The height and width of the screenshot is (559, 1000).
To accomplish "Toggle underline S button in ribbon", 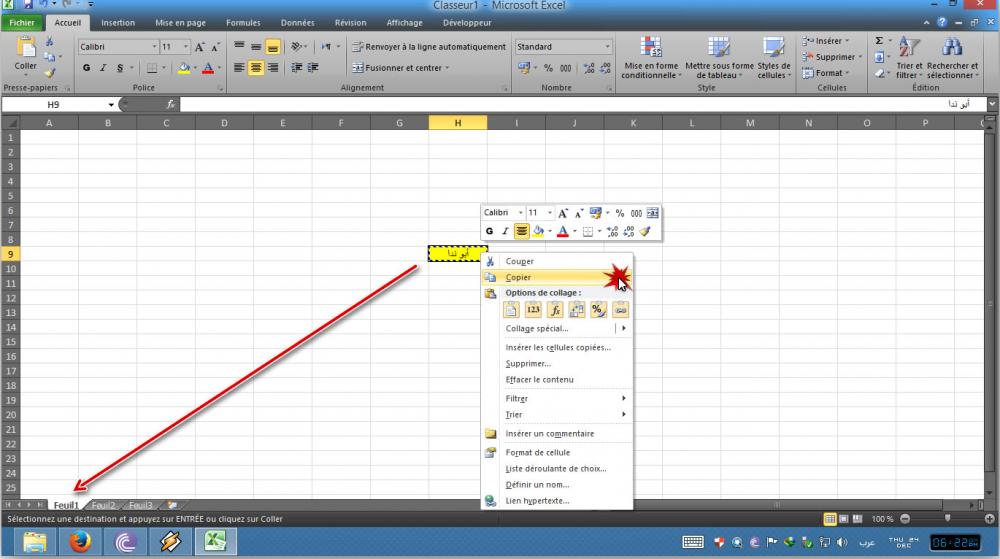I will point(120,68).
